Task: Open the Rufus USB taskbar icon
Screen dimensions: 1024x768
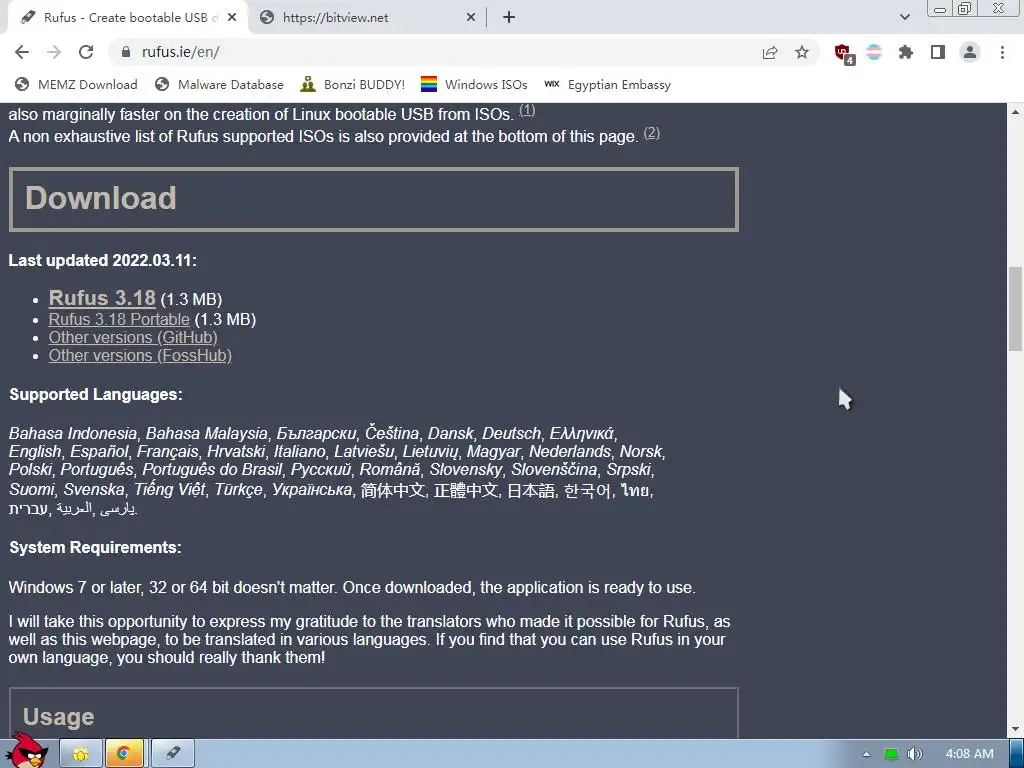Action: [172, 754]
